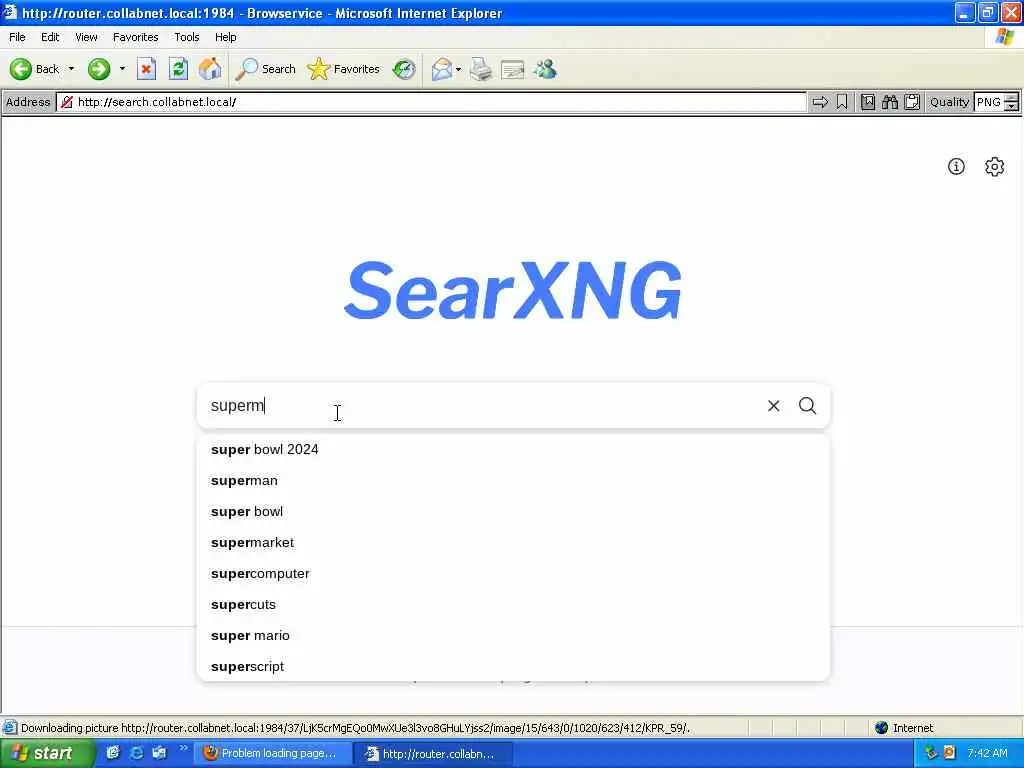The image size is (1024, 768).
Task: Submit search with magnifier icon
Action: (x=807, y=406)
